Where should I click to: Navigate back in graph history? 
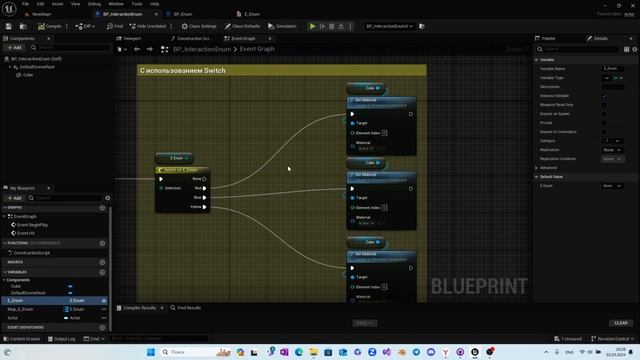(x=137, y=49)
